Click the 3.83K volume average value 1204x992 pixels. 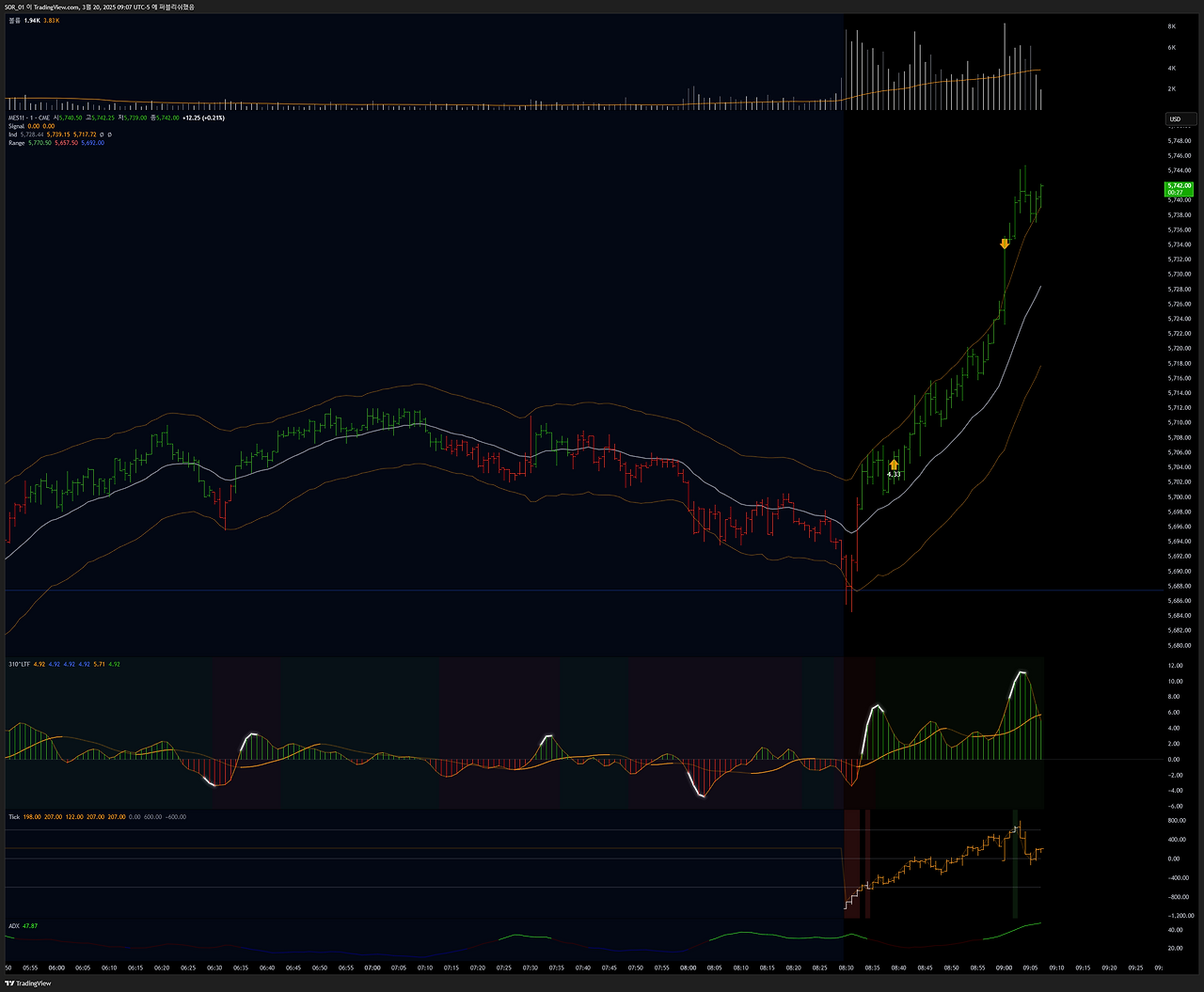(51, 20)
